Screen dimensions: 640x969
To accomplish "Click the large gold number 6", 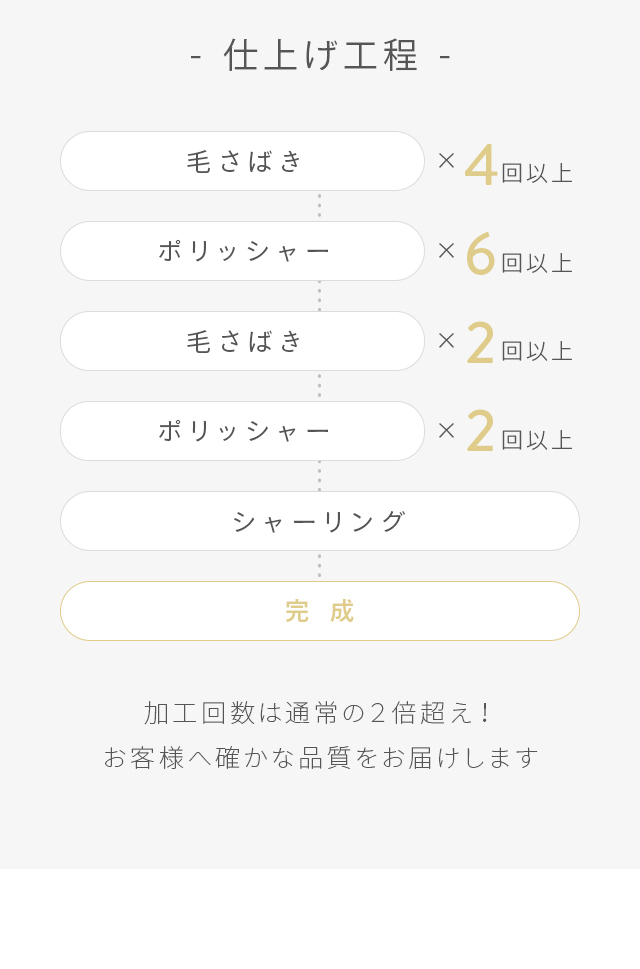I will pos(481,254).
